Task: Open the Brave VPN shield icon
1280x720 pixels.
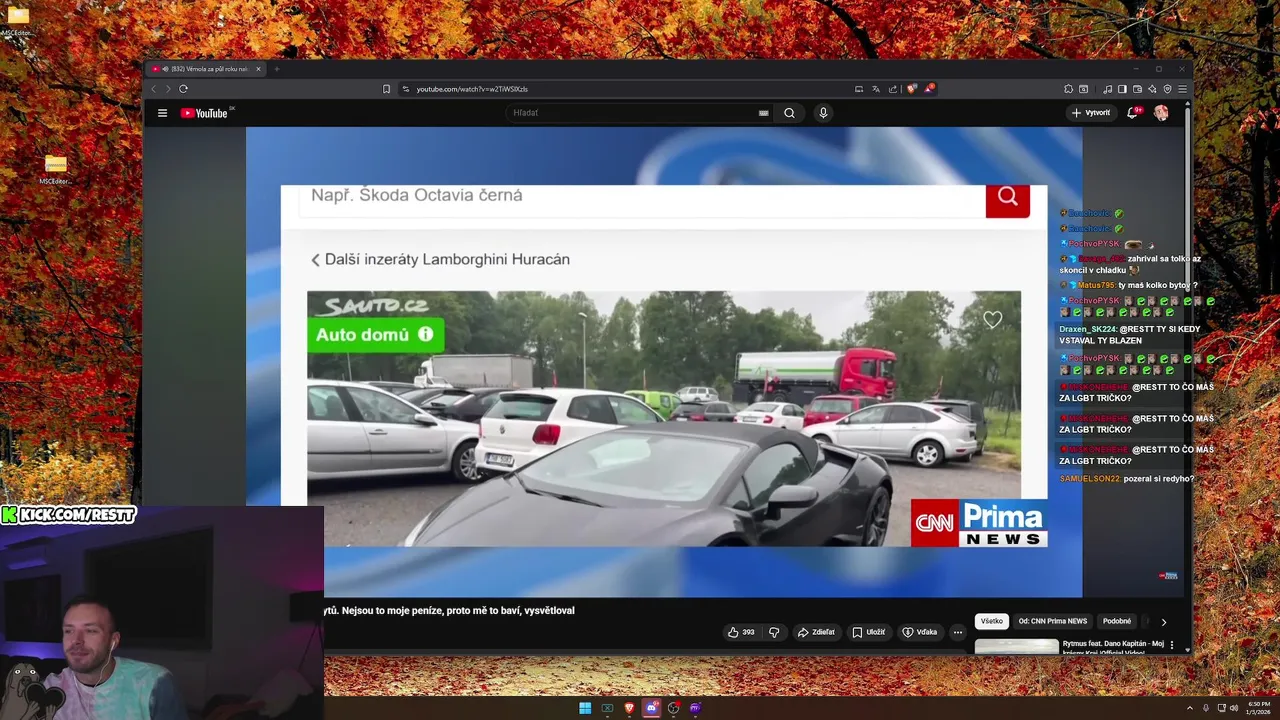Action: click(1167, 89)
